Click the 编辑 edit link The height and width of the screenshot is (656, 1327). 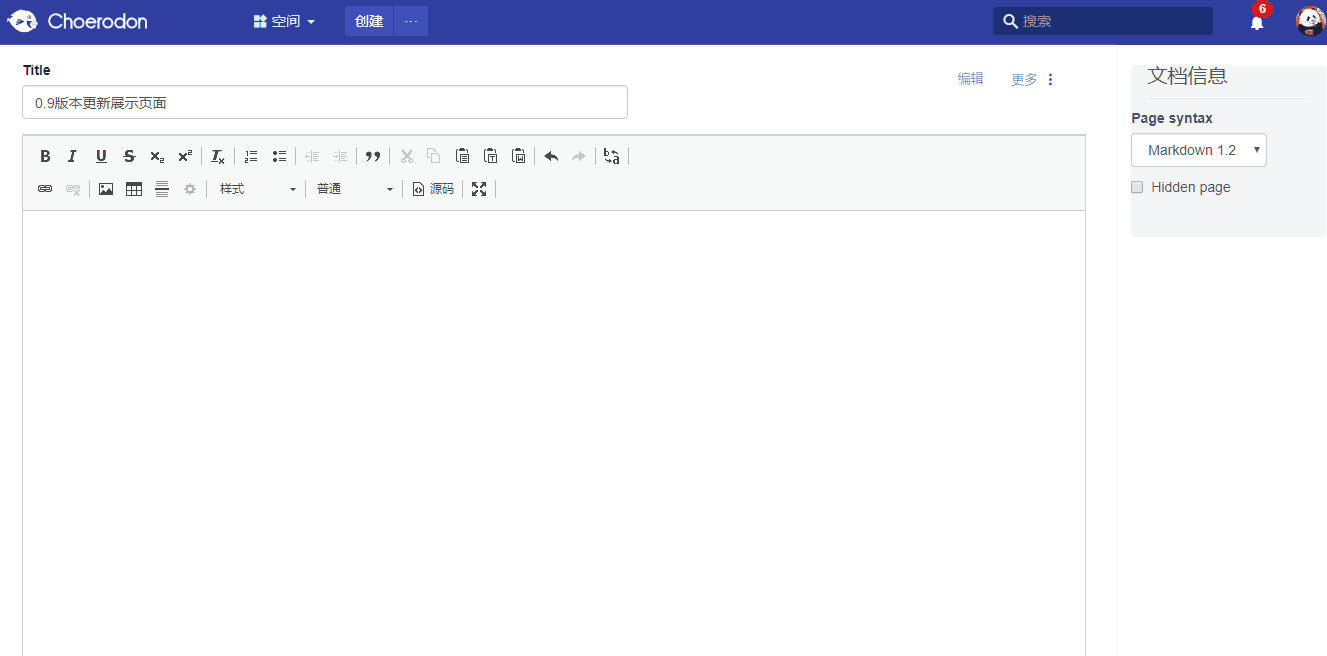pyautogui.click(x=970, y=79)
